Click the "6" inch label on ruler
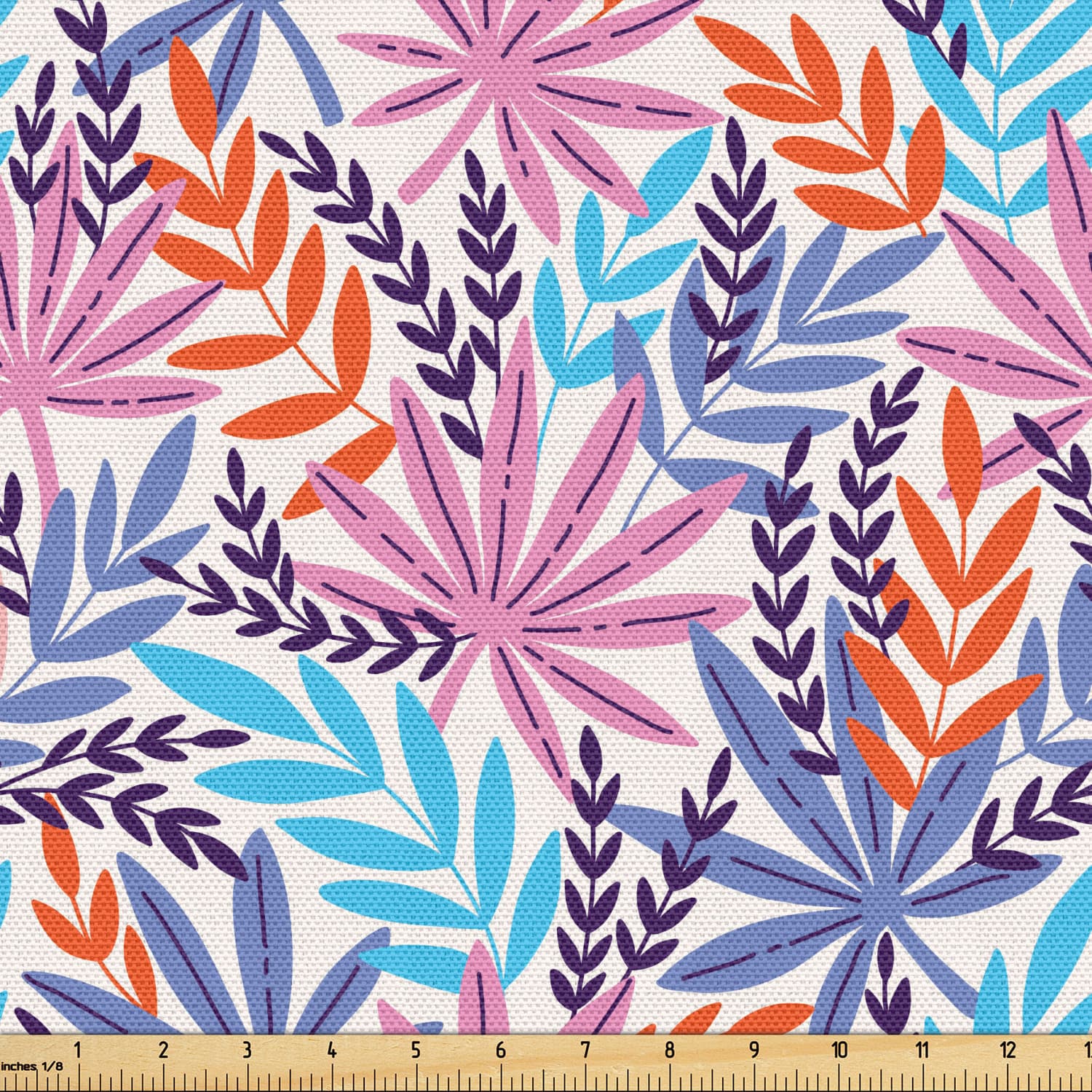 click(x=501, y=1050)
